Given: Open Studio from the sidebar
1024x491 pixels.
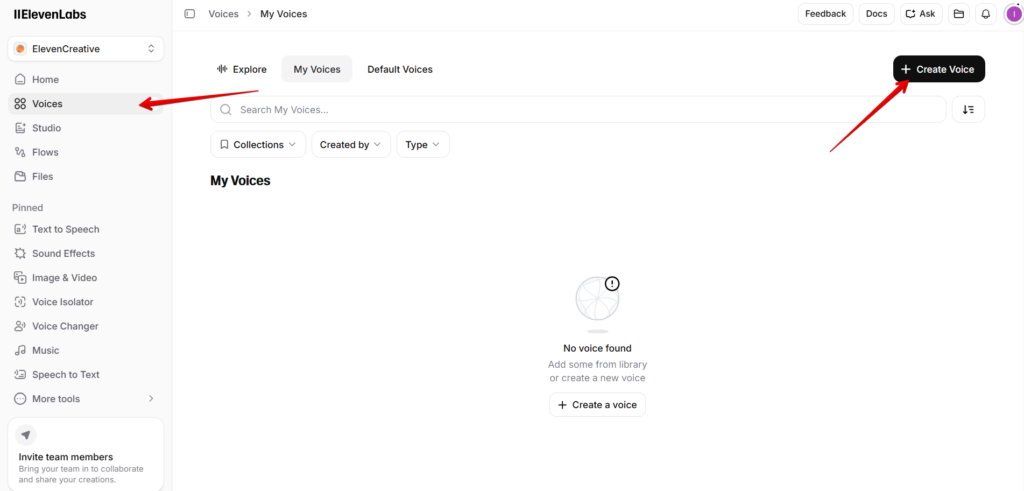Looking at the screenshot, I should (x=86, y=128).
